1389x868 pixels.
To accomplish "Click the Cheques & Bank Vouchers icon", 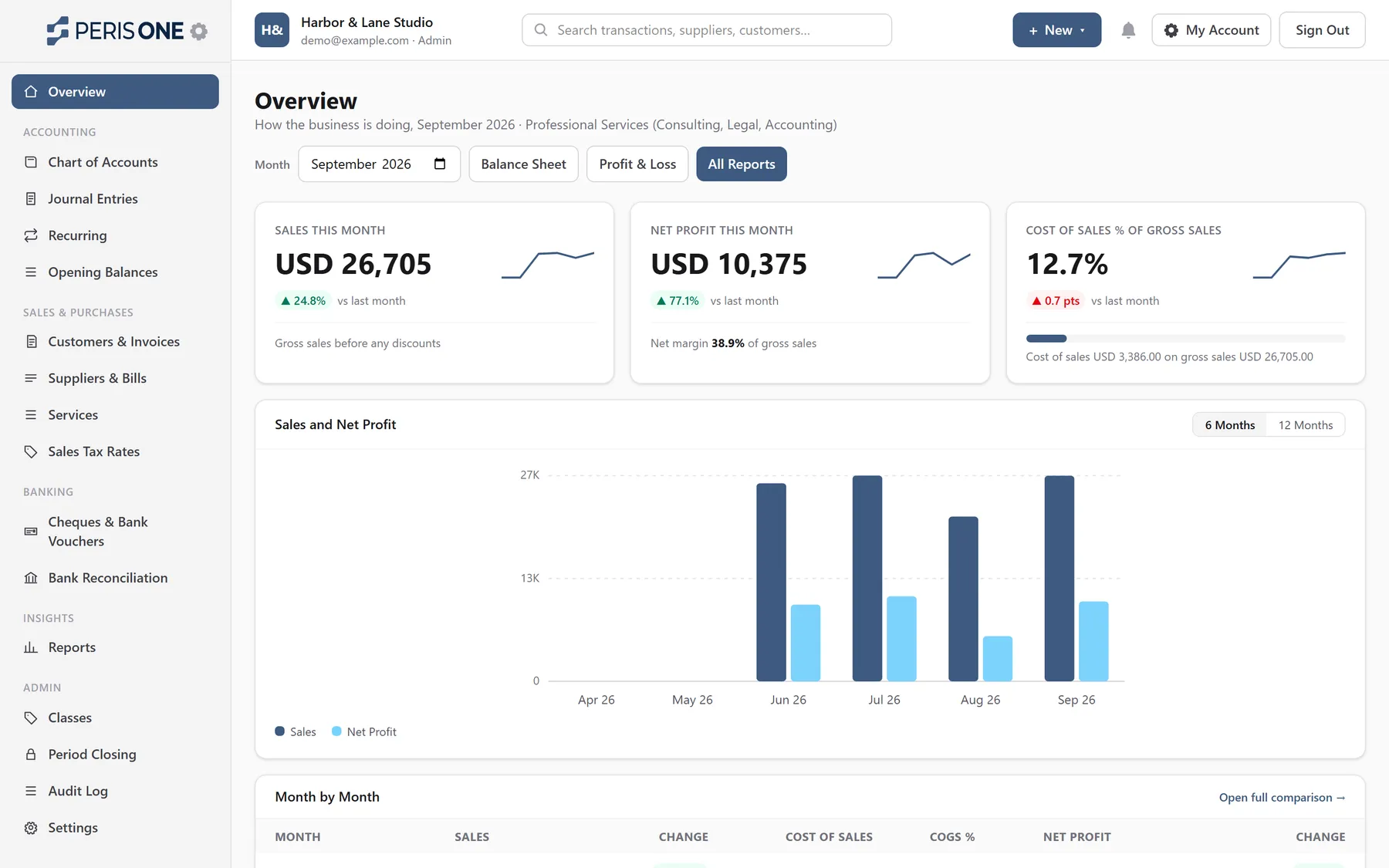I will click(x=31, y=532).
